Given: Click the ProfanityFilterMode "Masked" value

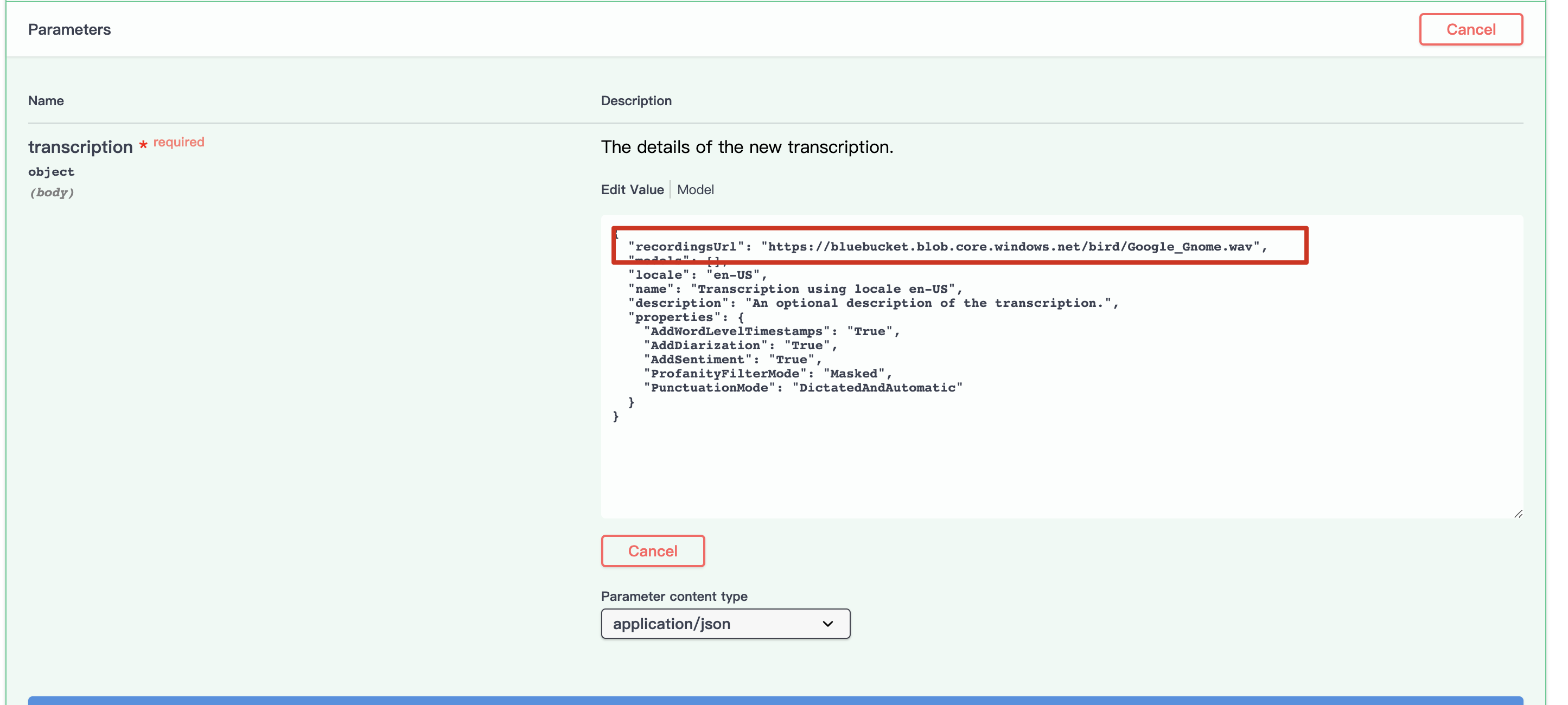Looking at the screenshot, I should point(854,374).
